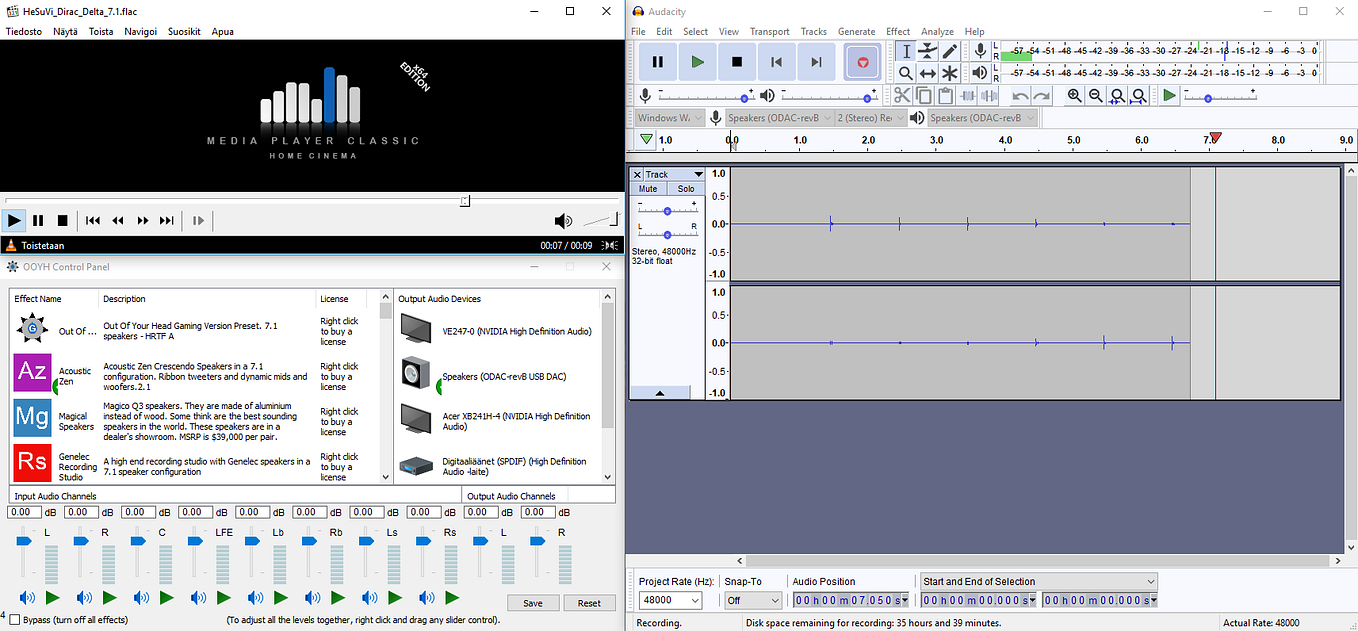The width and height of the screenshot is (1358, 631).
Task: Select Audacity's Draw tool pencil icon
Action: coord(948,51)
